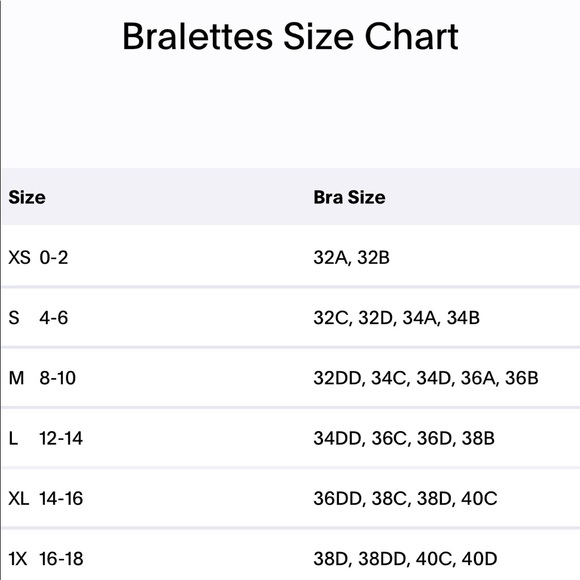Viewport: 580px width, 580px height.
Task: Click the XL 14-16 size row
Action: pyautogui.click(x=291, y=498)
